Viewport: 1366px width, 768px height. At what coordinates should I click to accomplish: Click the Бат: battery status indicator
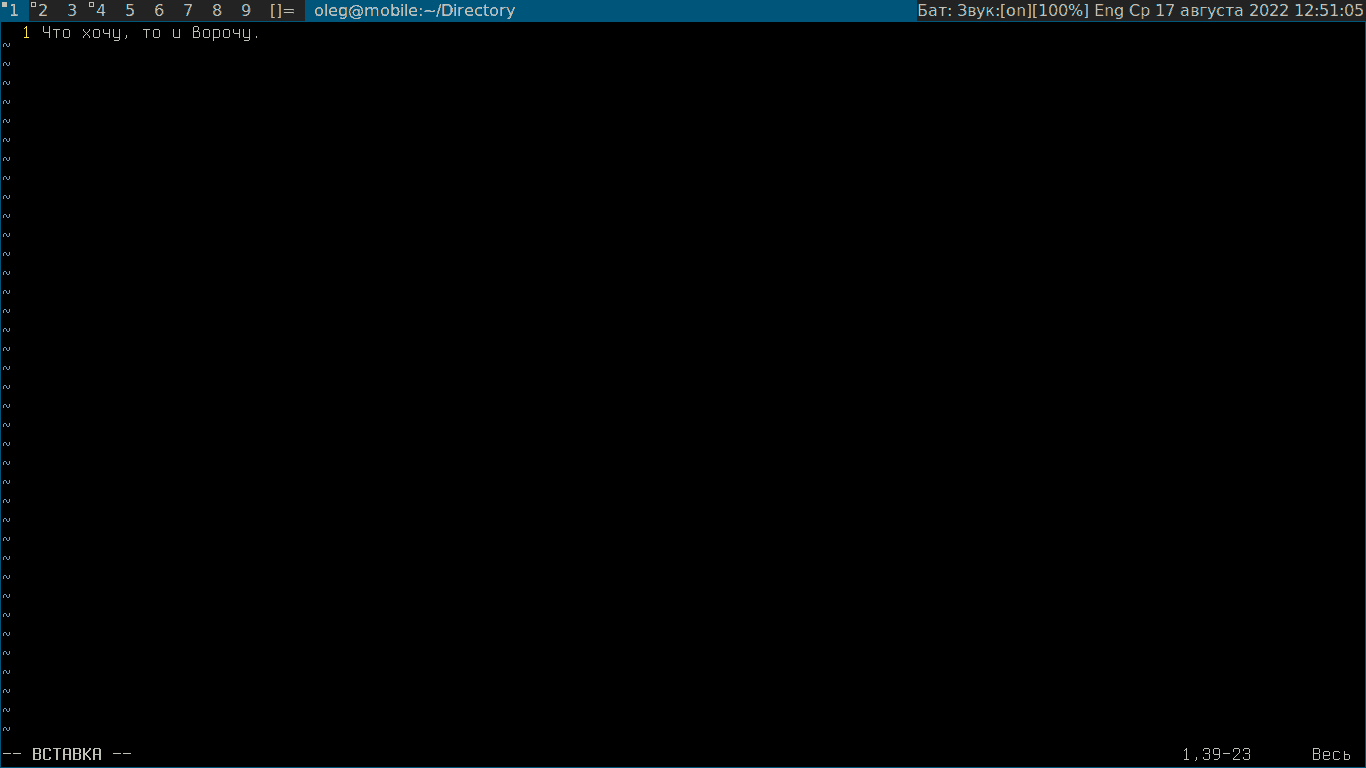click(x=935, y=11)
